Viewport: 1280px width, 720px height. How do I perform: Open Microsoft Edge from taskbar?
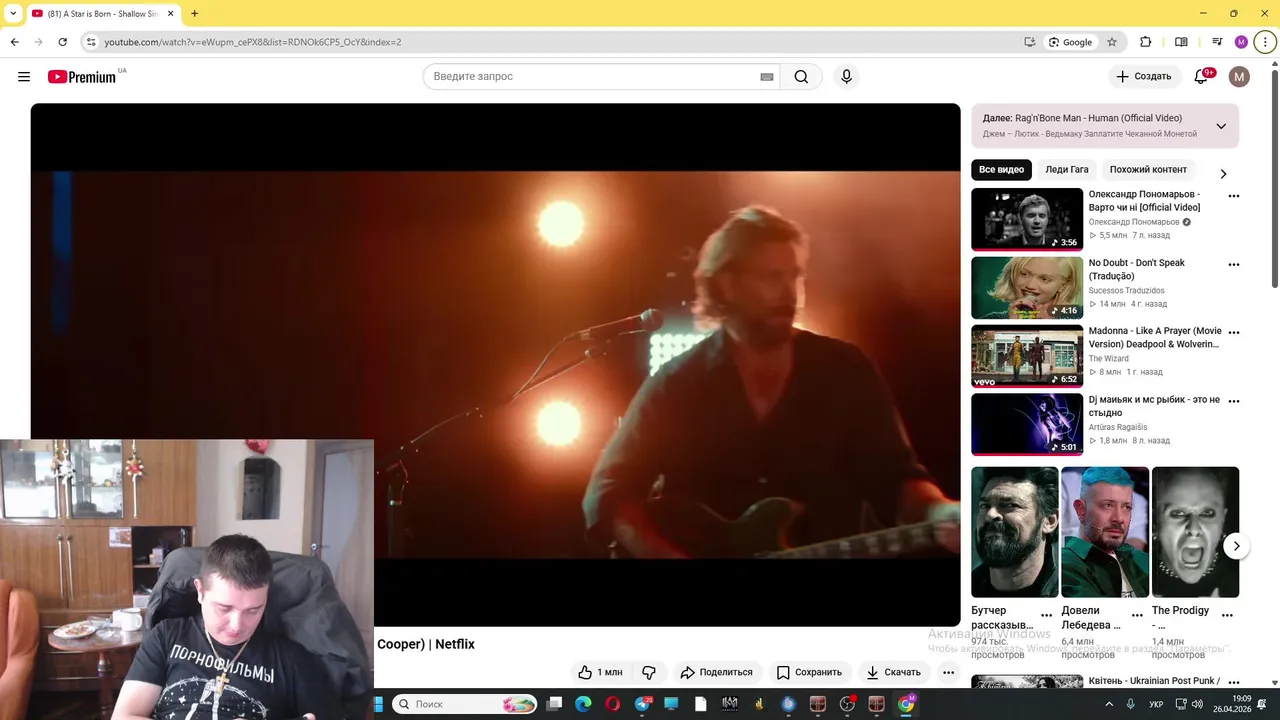pyautogui.click(x=583, y=704)
